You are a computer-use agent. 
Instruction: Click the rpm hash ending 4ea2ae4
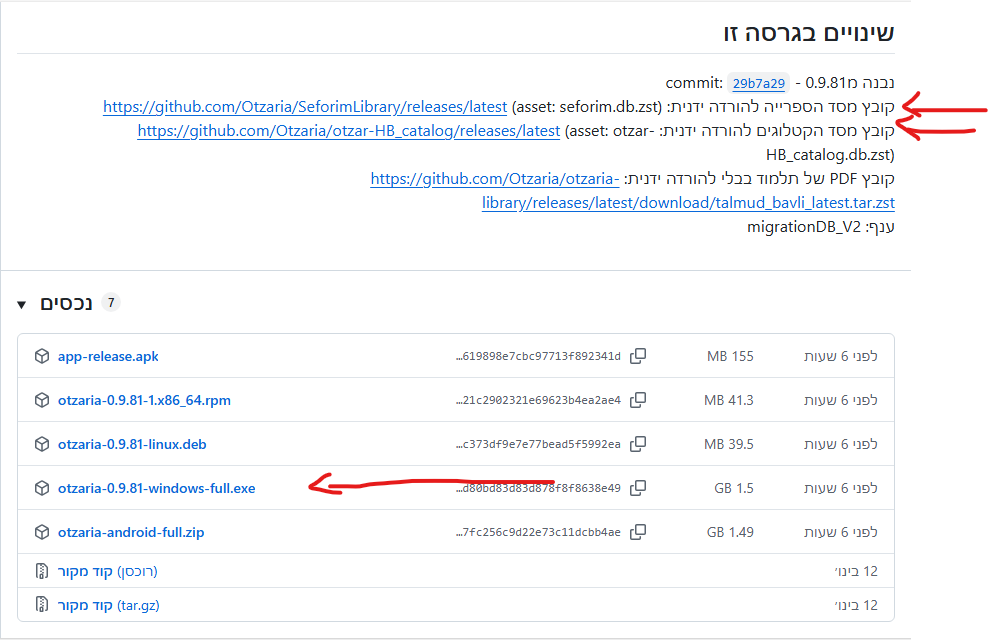click(538, 401)
